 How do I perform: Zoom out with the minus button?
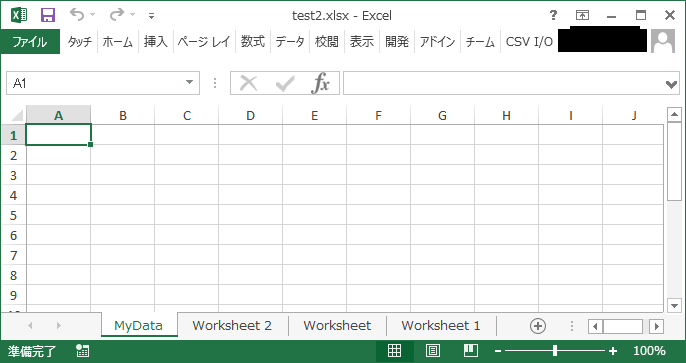point(498,351)
